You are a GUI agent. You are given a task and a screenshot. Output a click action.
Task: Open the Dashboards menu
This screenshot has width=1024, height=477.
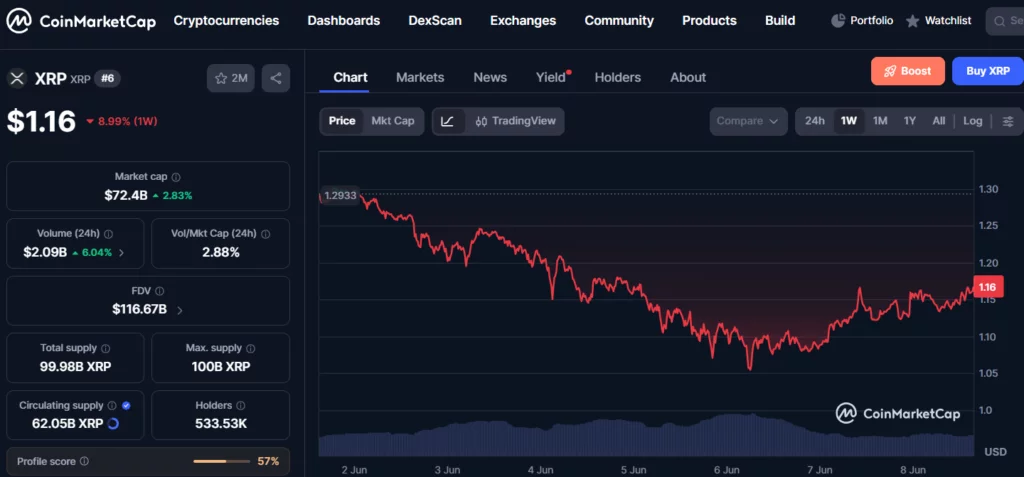(344, 21)
